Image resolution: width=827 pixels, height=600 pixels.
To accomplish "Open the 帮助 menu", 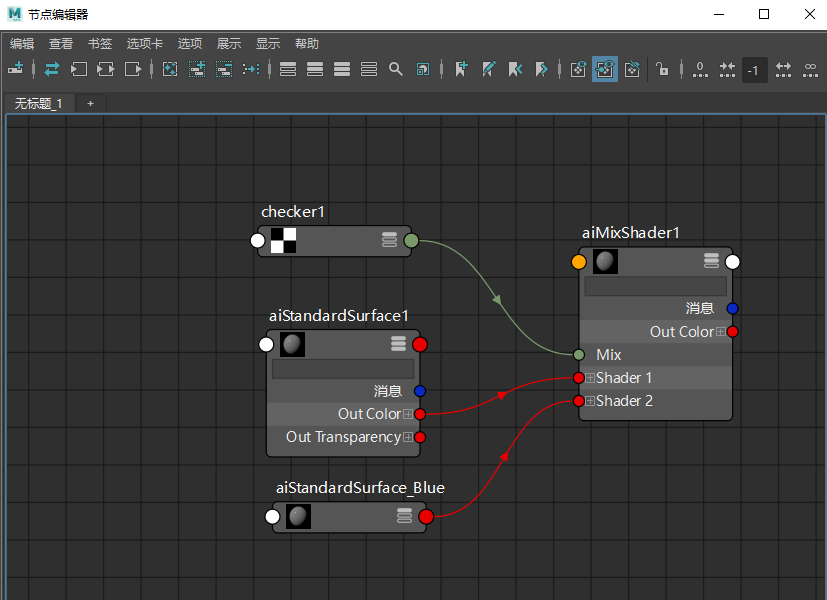I will [307, 44].
